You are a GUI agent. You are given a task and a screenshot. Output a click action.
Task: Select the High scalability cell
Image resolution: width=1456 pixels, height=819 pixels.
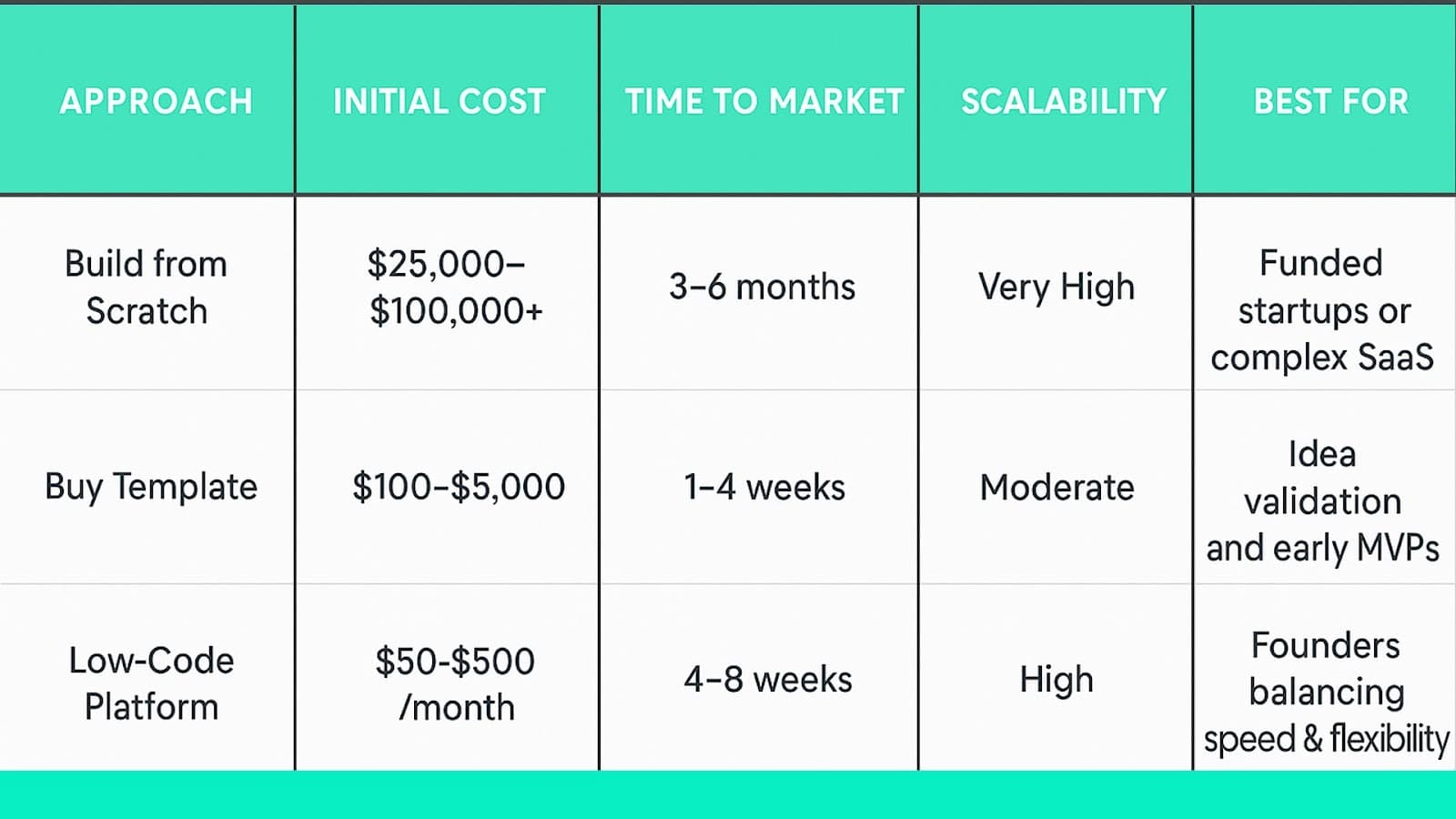pyautogui.click(x=1057, y=680)
